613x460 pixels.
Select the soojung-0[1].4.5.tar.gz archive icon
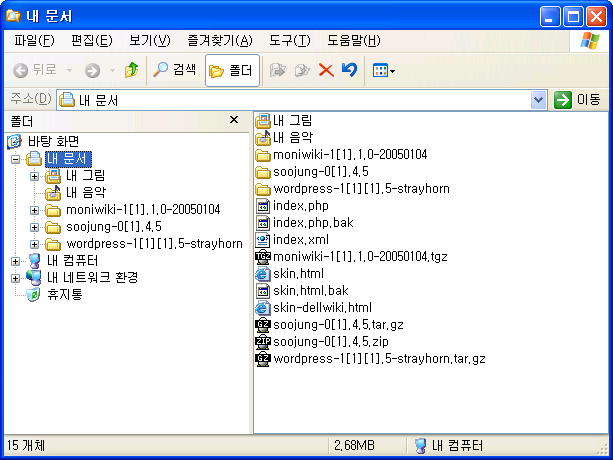coord(263,325)
